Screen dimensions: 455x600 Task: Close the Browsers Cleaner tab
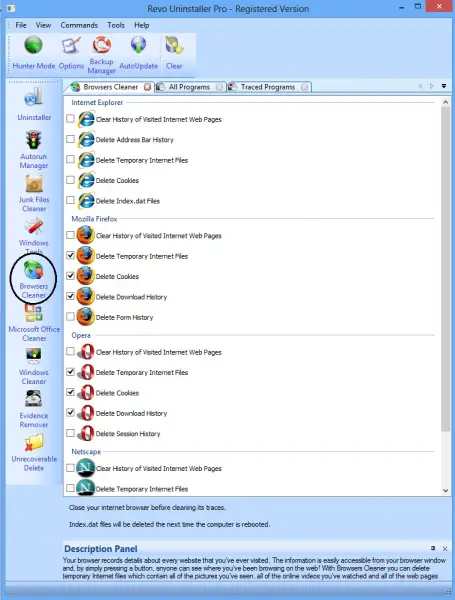click(x=147, y=87)
